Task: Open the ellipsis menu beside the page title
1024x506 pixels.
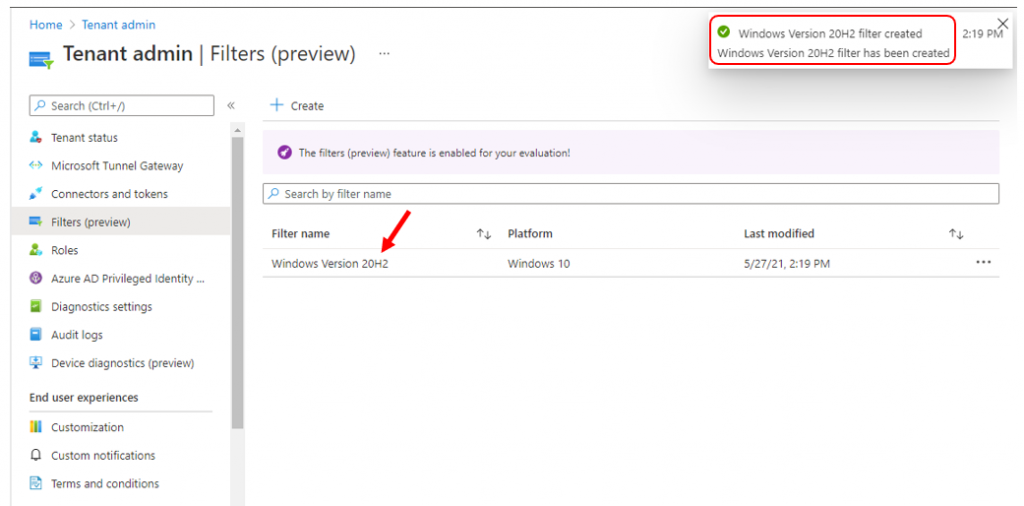Action: click(384, 54)
